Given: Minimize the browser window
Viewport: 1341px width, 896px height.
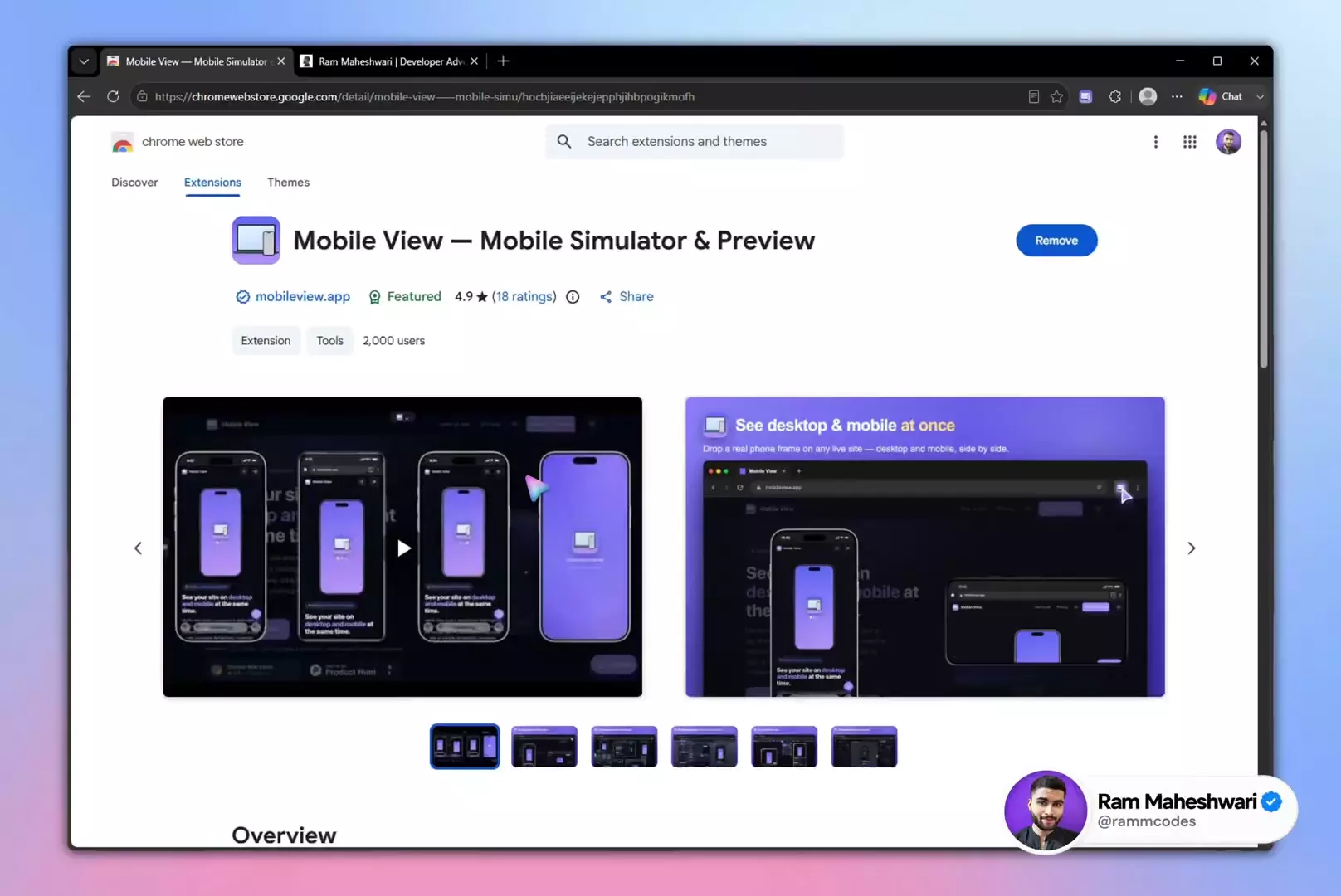Looking at the screenshot, I should click(x=1179, y=61).
